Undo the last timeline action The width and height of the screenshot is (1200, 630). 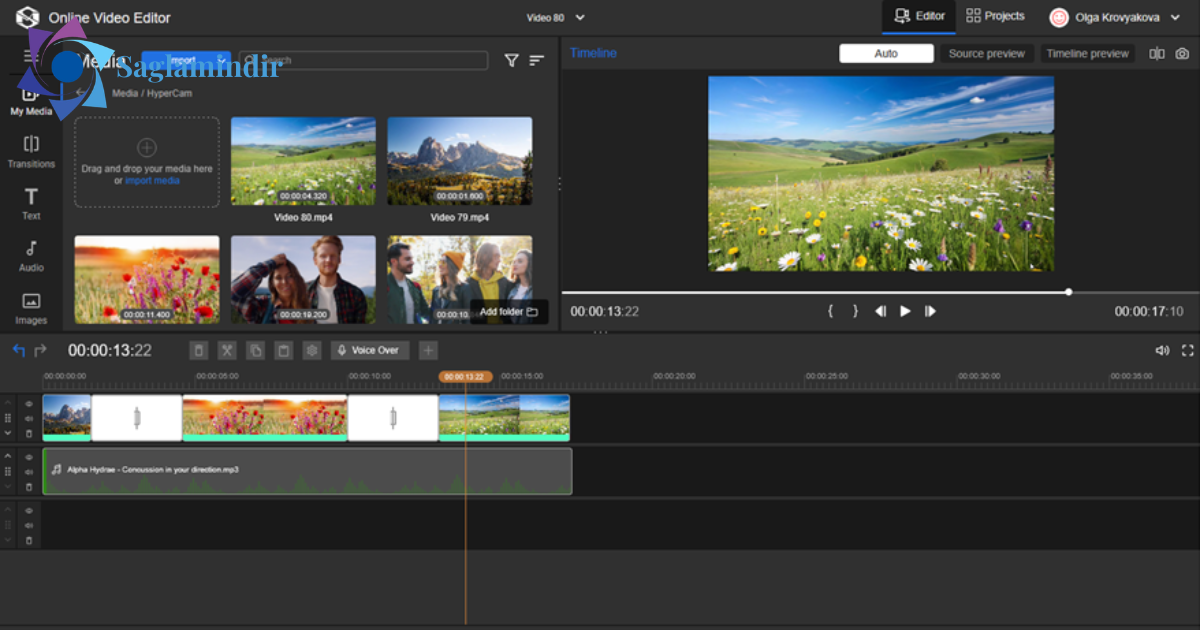[x=19, y=350]
